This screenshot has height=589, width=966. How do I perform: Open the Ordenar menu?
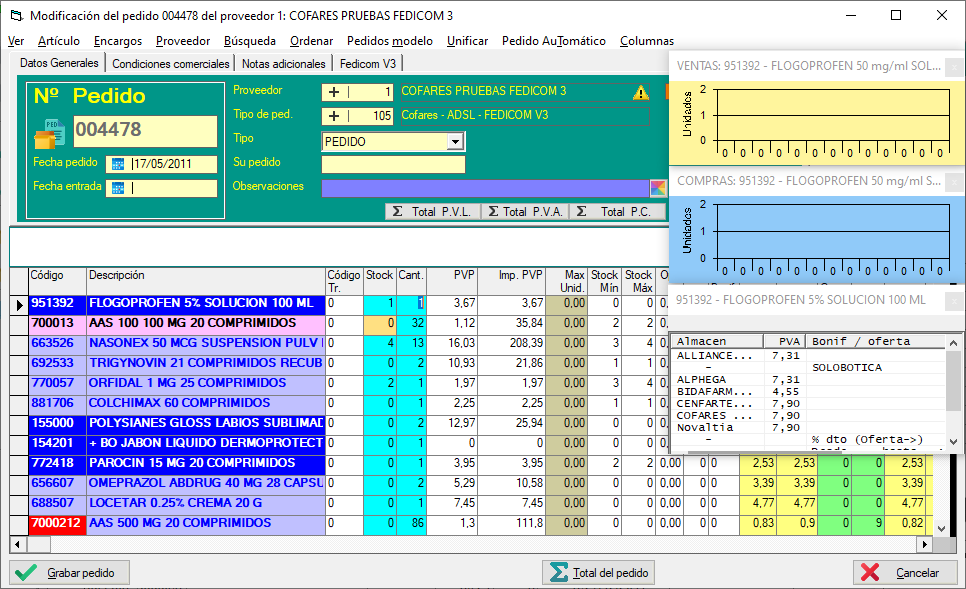tap(311, 41)
